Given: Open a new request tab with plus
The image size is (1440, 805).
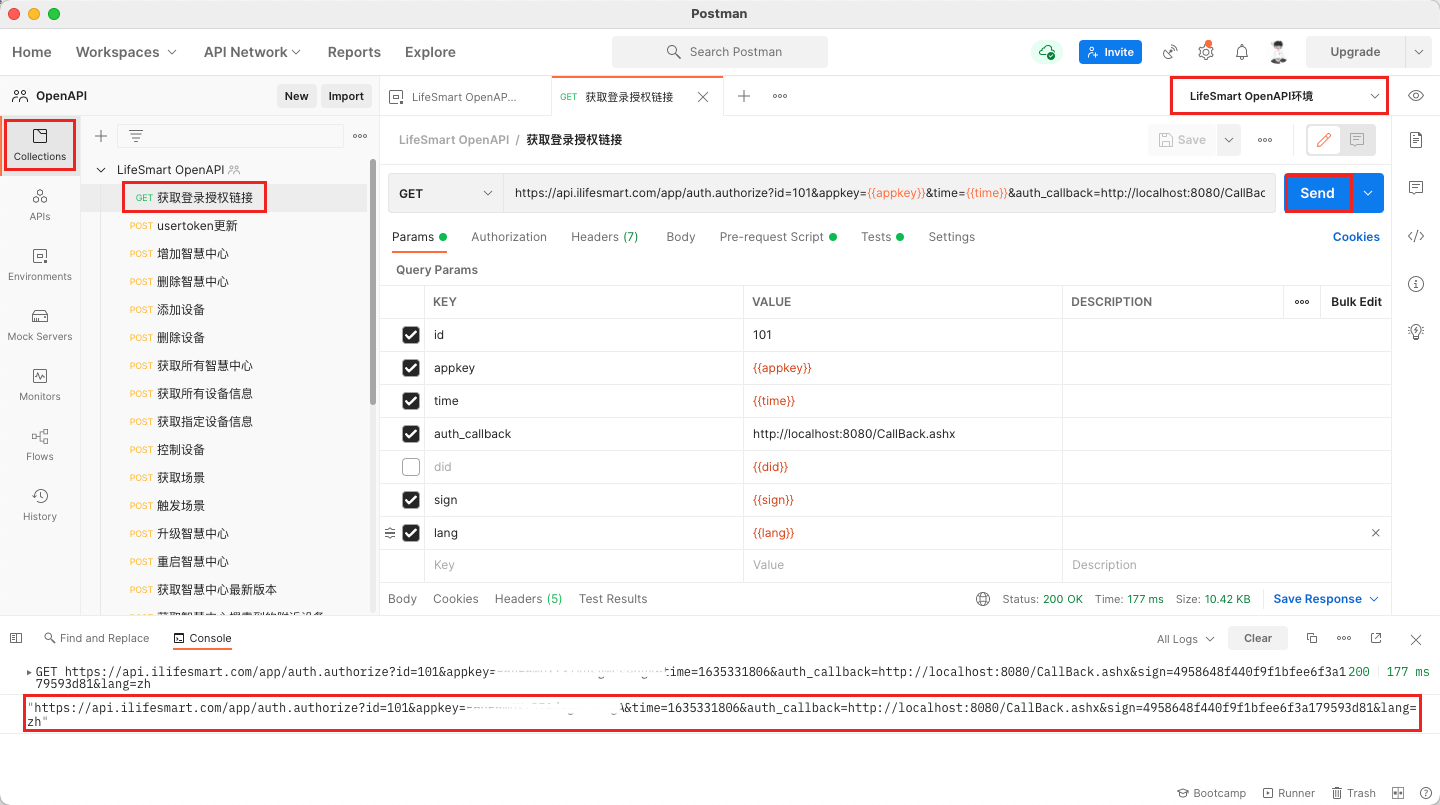Looking at the screenshot, I should pos(744,96).
